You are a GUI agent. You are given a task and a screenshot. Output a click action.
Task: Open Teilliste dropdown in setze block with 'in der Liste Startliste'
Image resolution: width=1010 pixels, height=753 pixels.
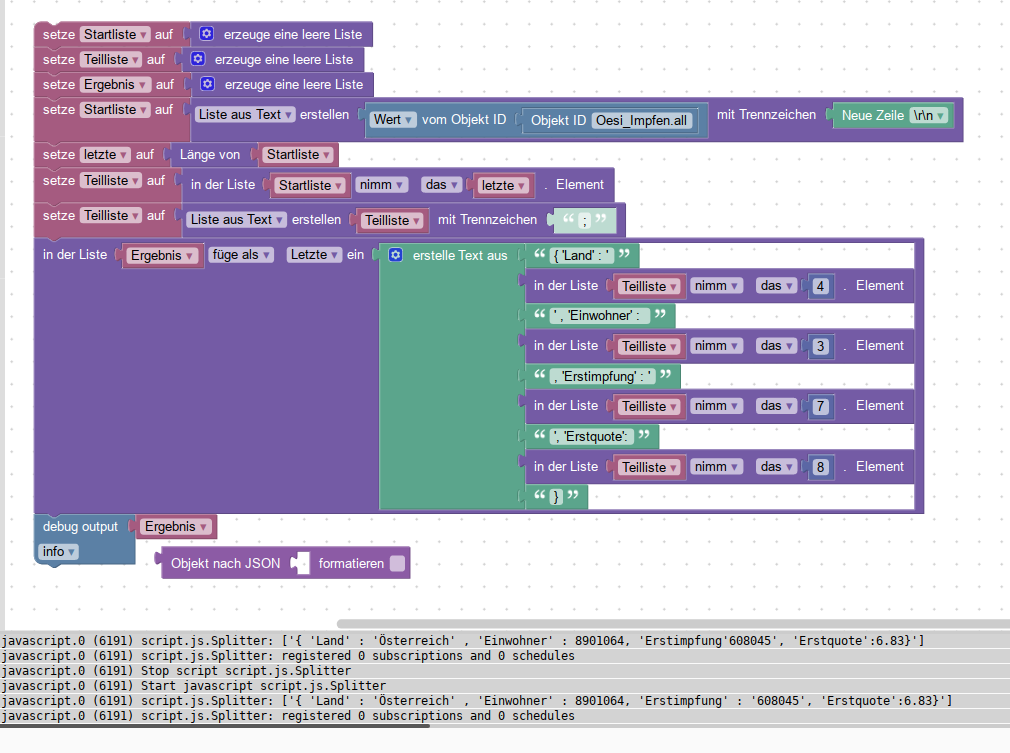tap(112, 180)
